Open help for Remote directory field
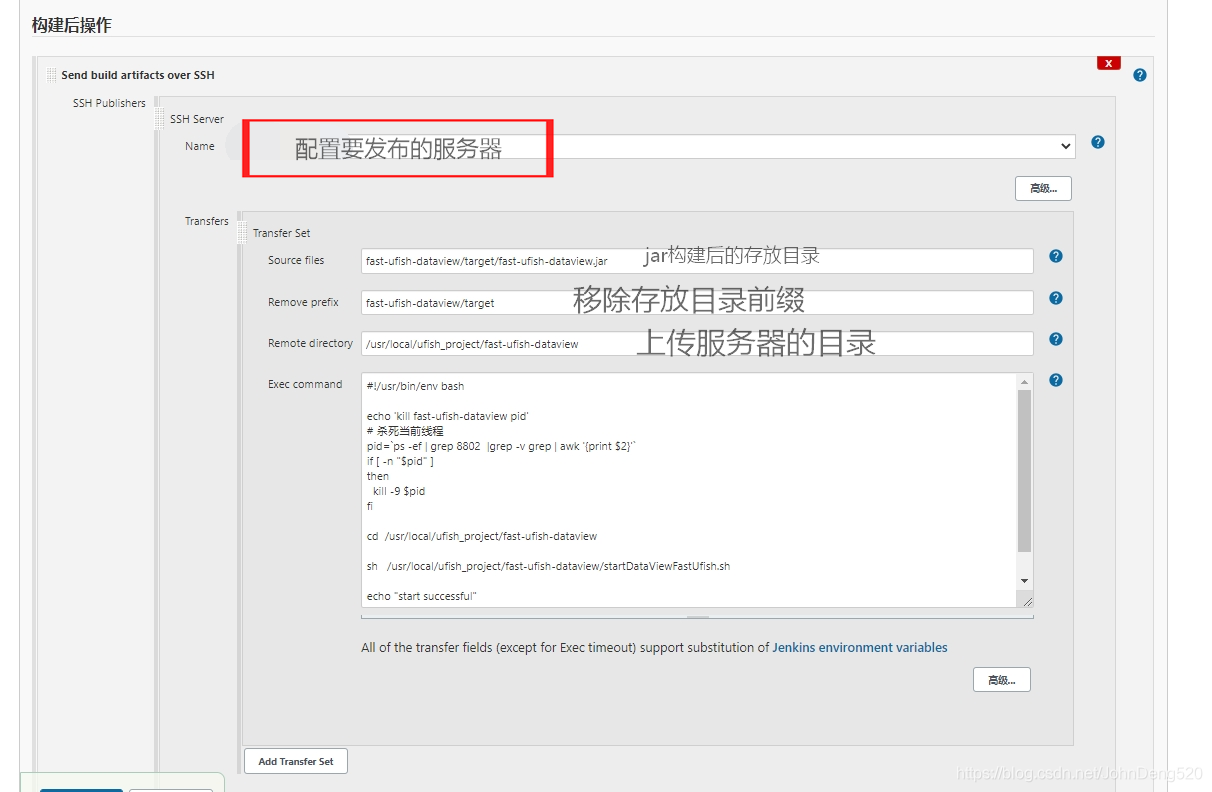Screen dimensions: 1212x792 [x=1056, y=340]
